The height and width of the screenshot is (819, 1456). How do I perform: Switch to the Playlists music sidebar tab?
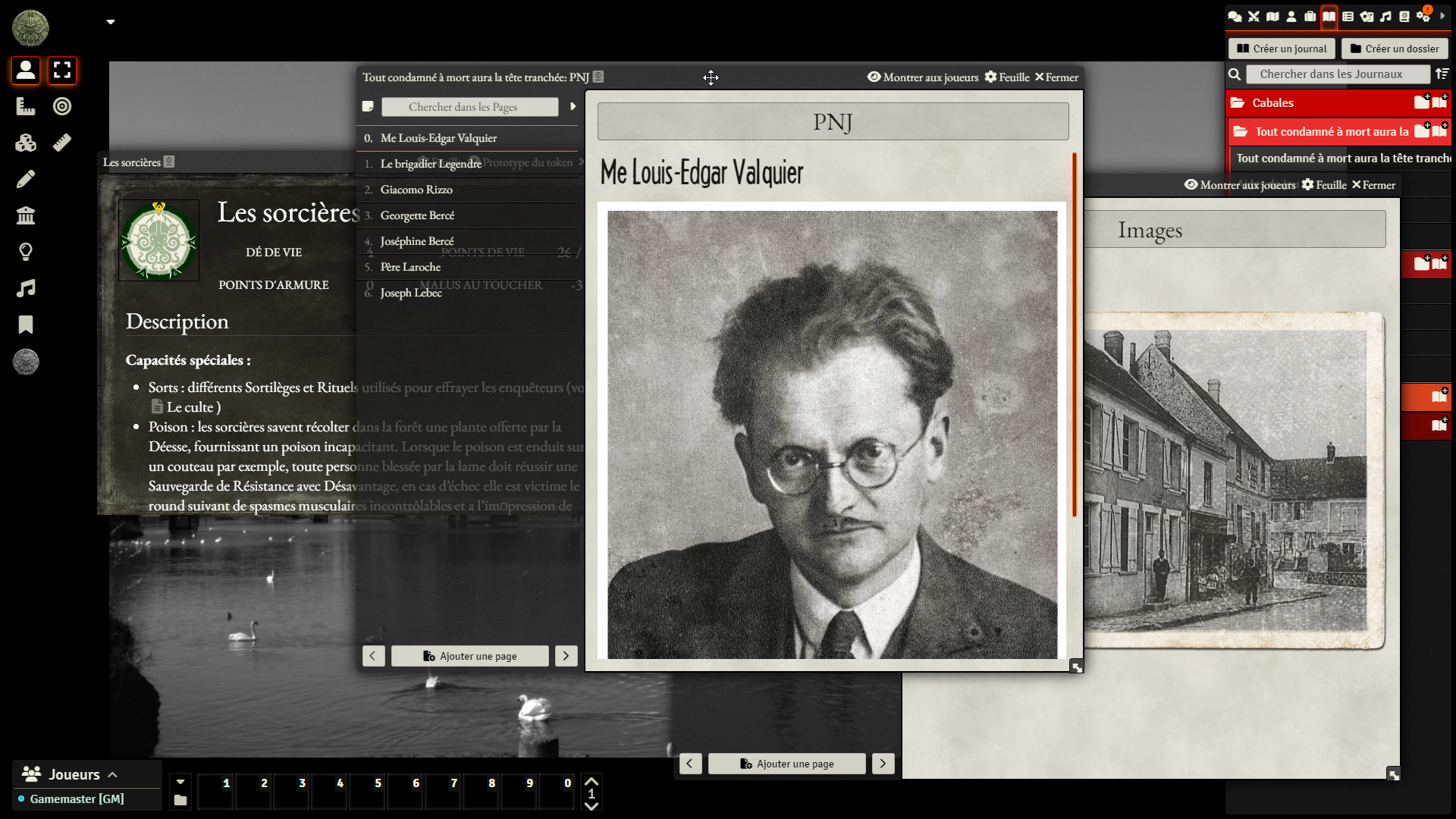[x=1385, y=16]
